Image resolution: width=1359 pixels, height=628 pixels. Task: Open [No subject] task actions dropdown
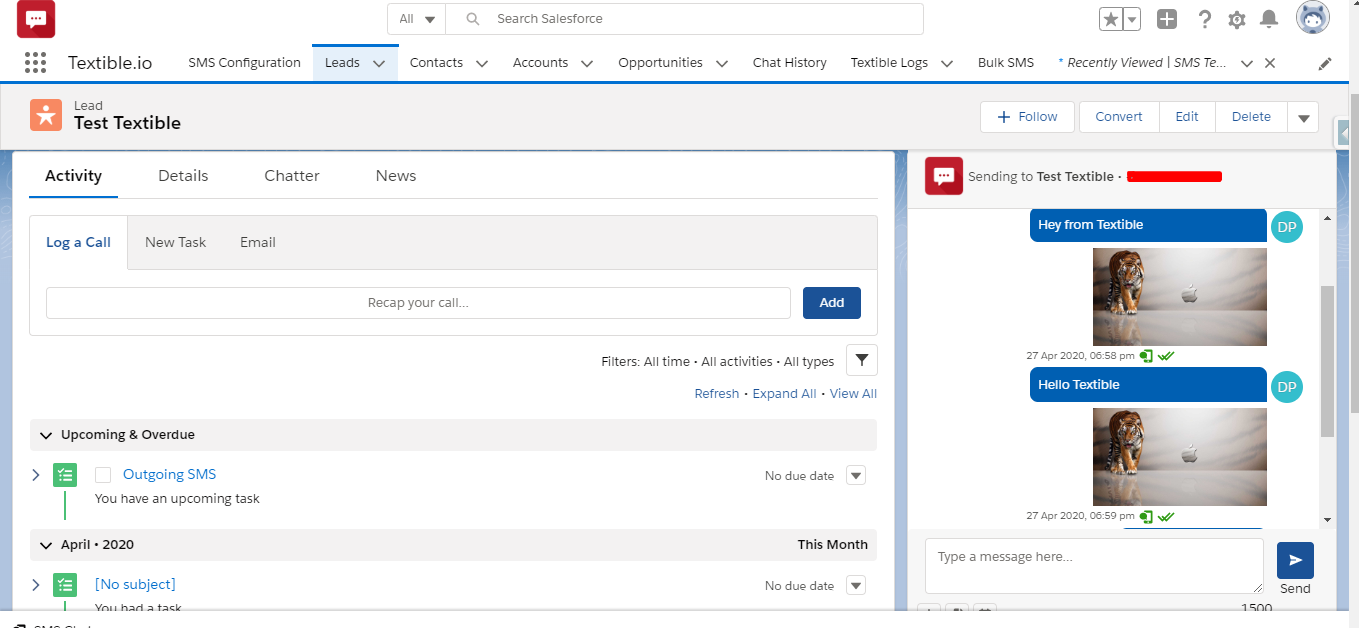point(856,585)
